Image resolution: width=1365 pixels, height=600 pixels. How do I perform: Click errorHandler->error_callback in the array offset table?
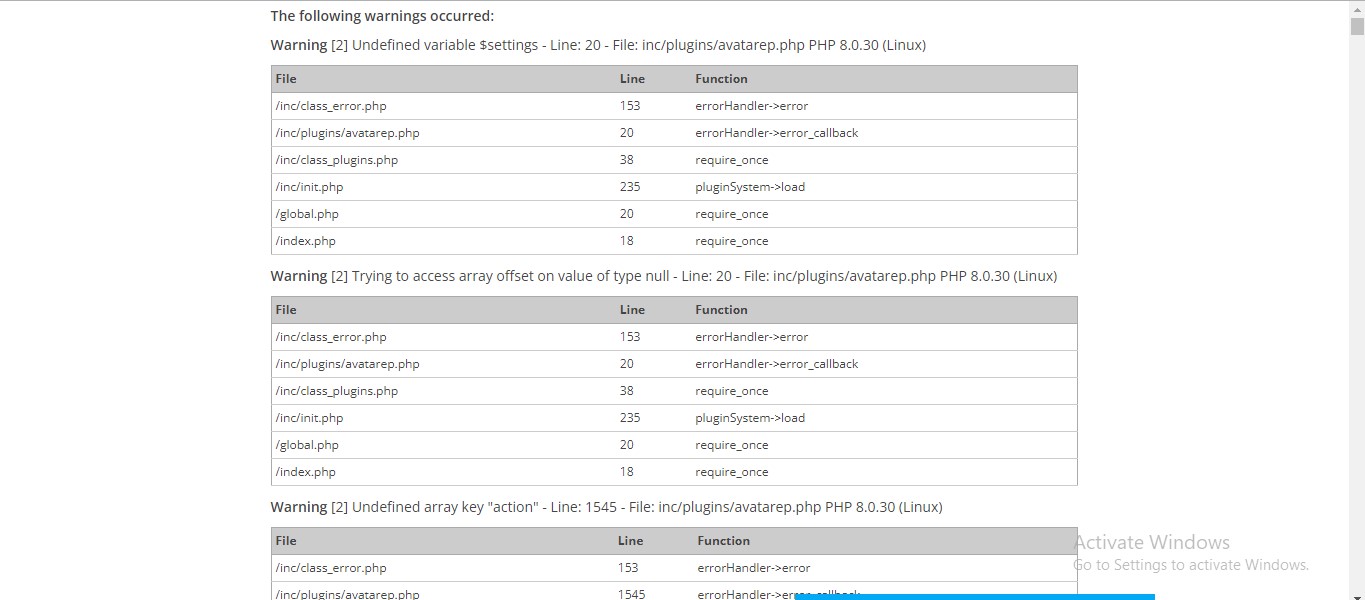pos(776,364)
